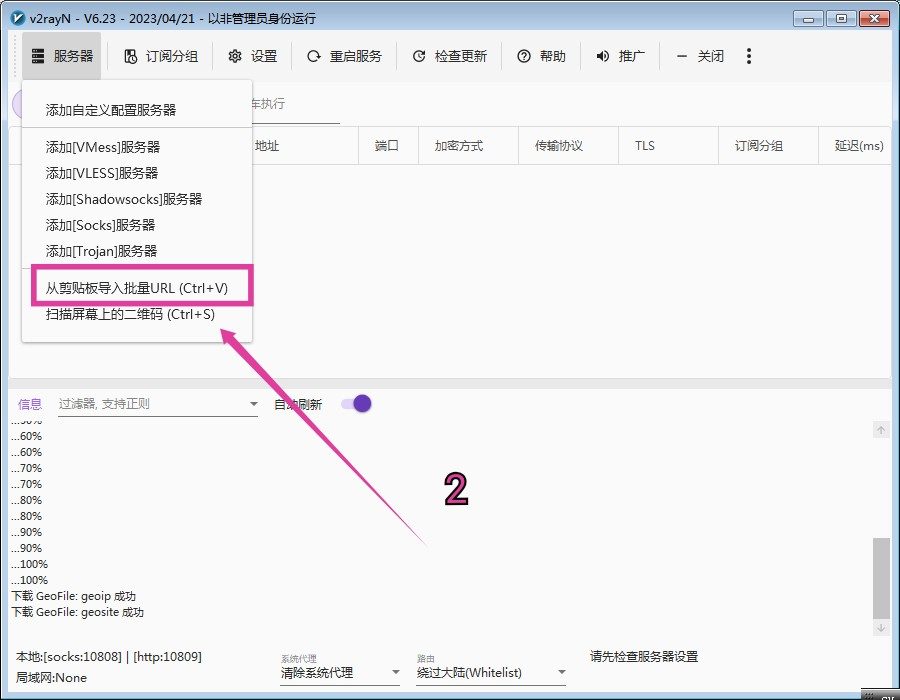The height and width of the screenshot is (700, 900).
Task: Click the check update icon
Action: [419, 56]
